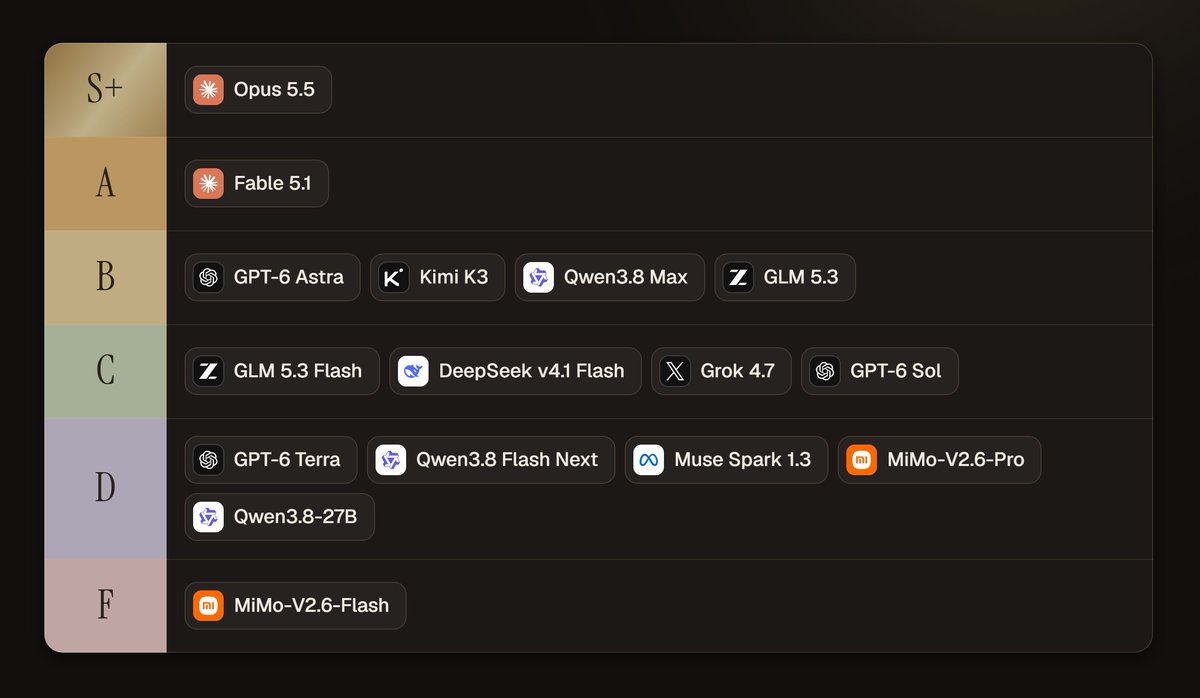Viewport: 1200px width, 698px height.
Task: Select the GPT-6 Sol label
Action: click(x=896, y=371)
